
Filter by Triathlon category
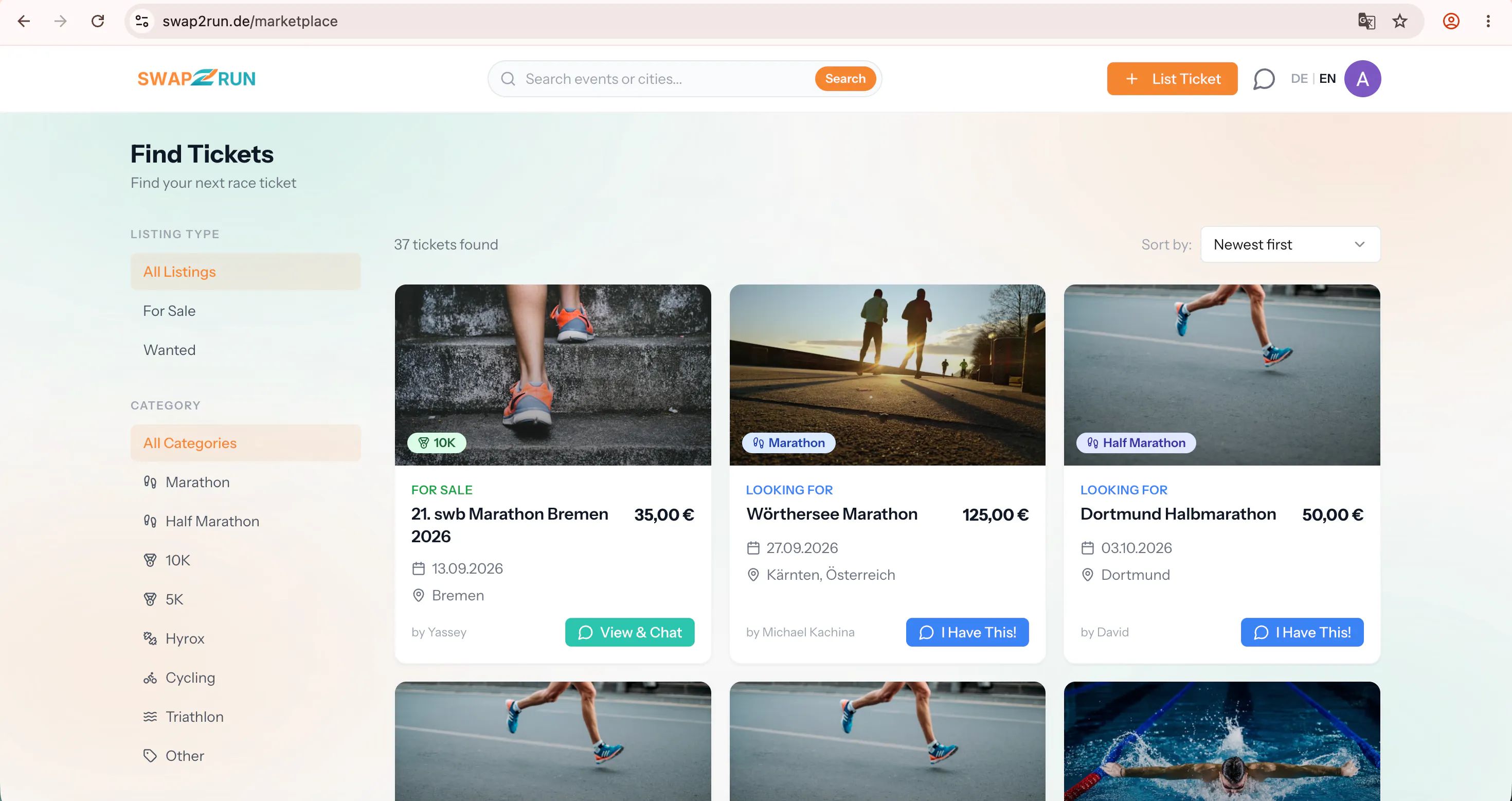coord(245,717)
